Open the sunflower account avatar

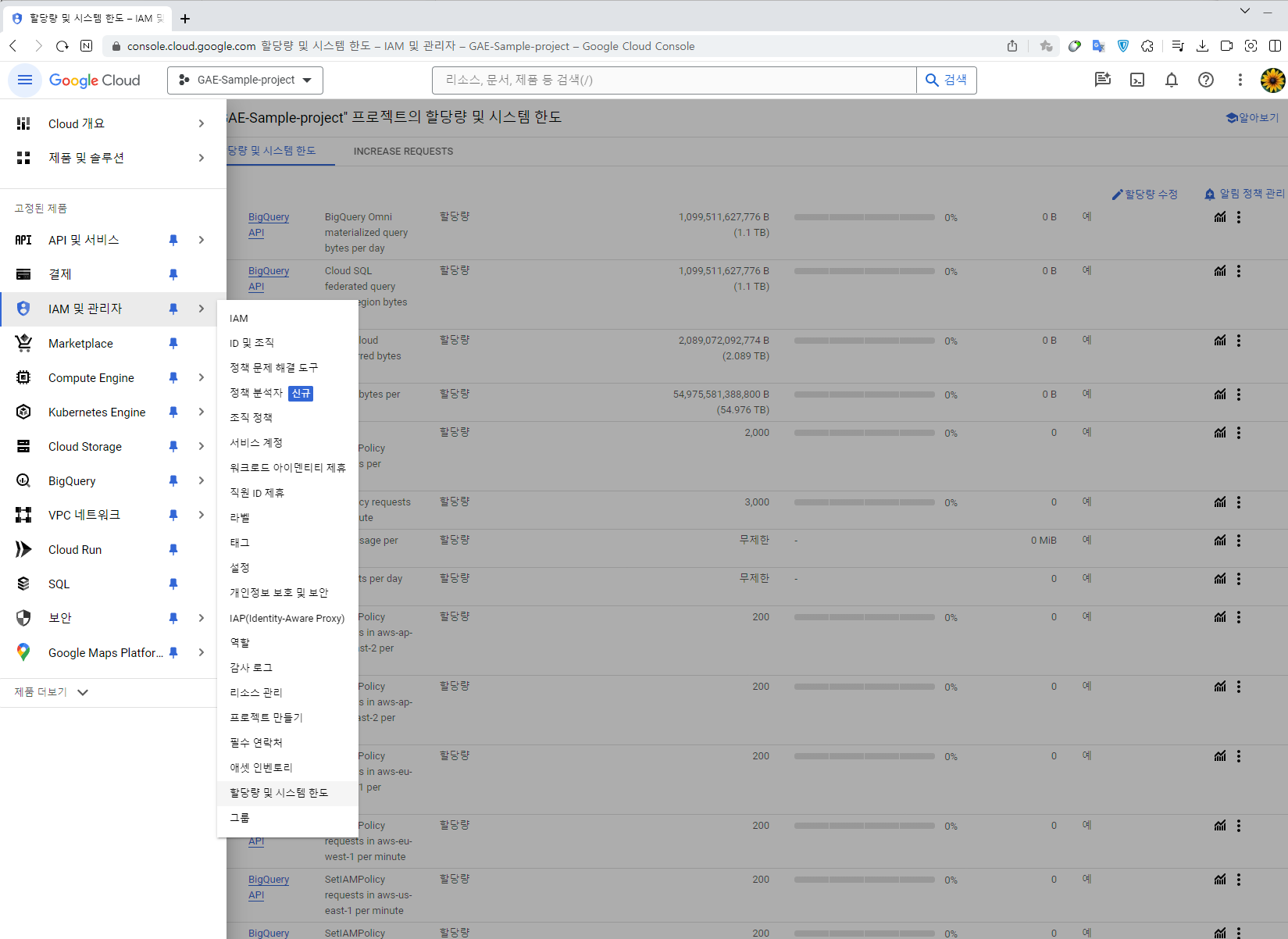(1273, 80)
